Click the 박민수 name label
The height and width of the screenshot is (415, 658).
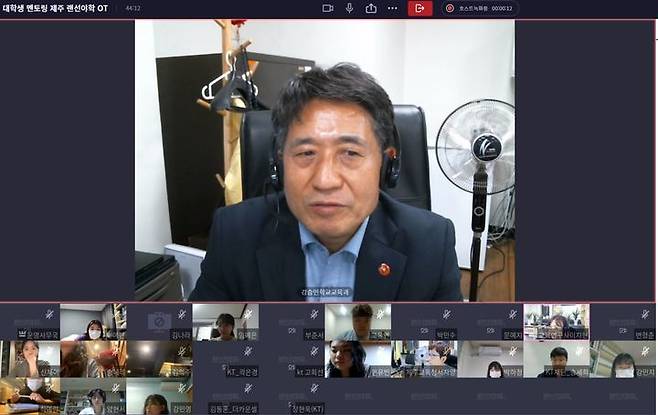click(x=446, y=335)
